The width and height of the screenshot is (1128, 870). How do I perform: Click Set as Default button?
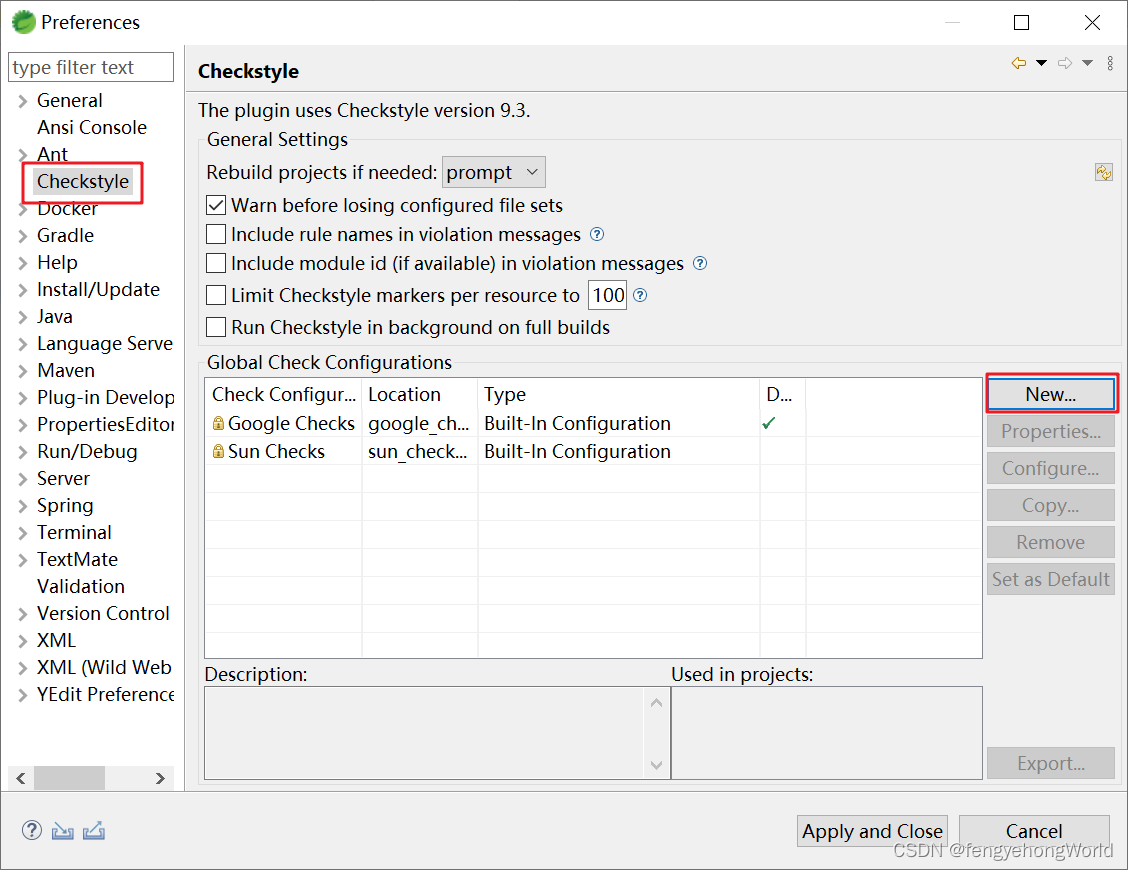click(x=1050, y=579)
